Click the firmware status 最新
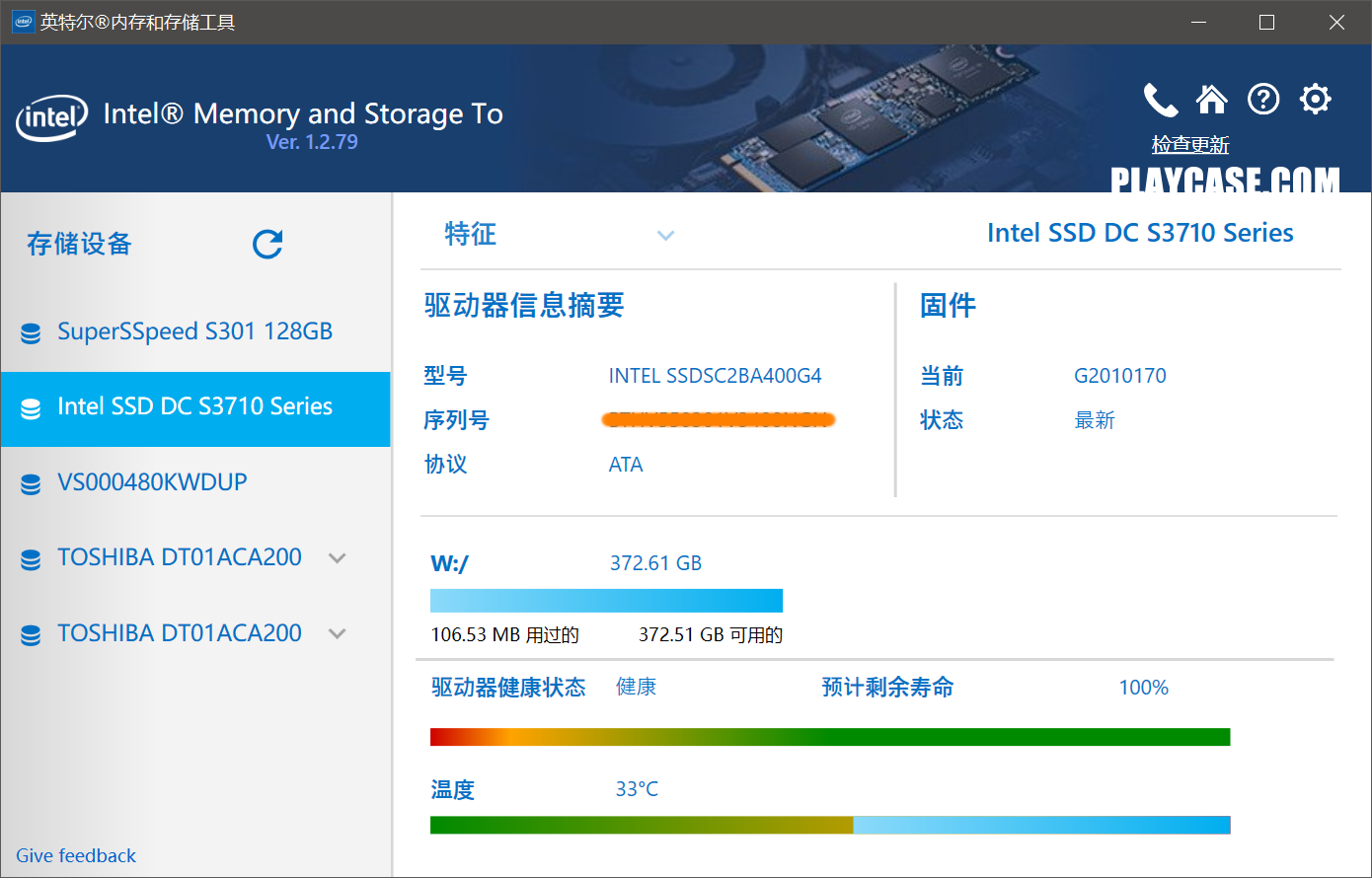Screen dimensions: 1372x878 coord(1095,420)
